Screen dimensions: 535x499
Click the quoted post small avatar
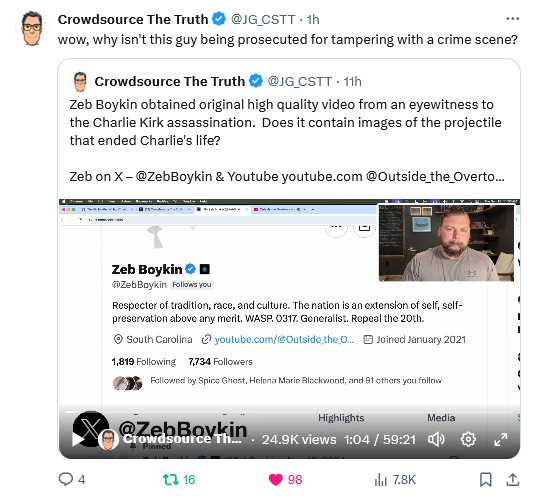80,82
